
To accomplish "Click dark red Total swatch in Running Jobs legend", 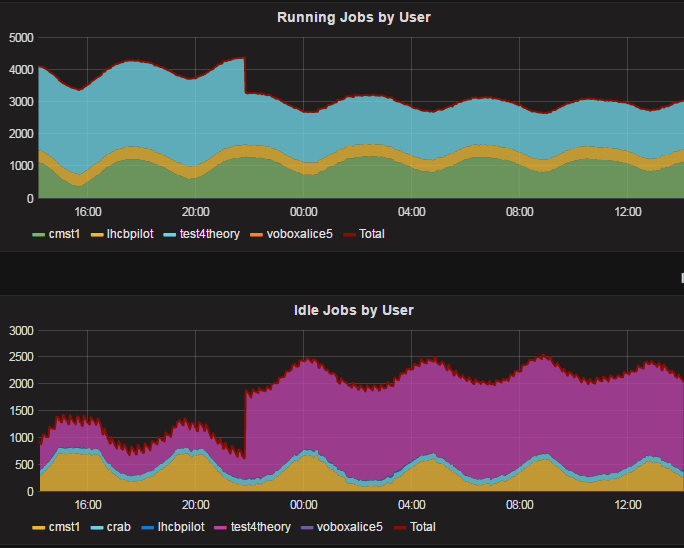I will tap(349, 234).
